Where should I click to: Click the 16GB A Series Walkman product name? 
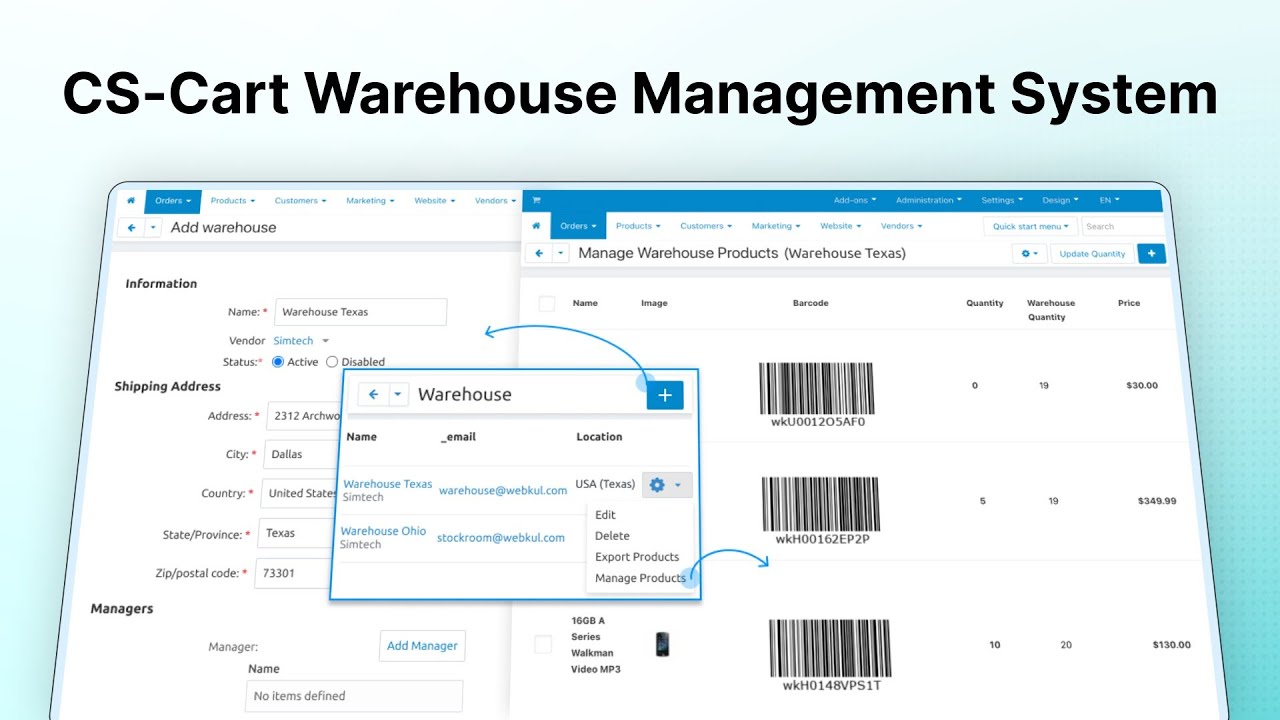point(596,645)
